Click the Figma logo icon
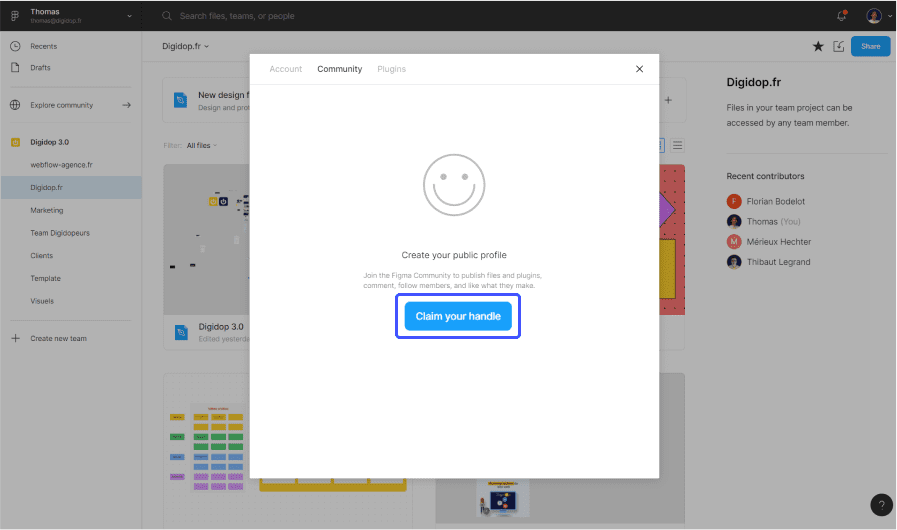Image resolution: width=897 pixels, height=530 pixels. click(15, 16)
